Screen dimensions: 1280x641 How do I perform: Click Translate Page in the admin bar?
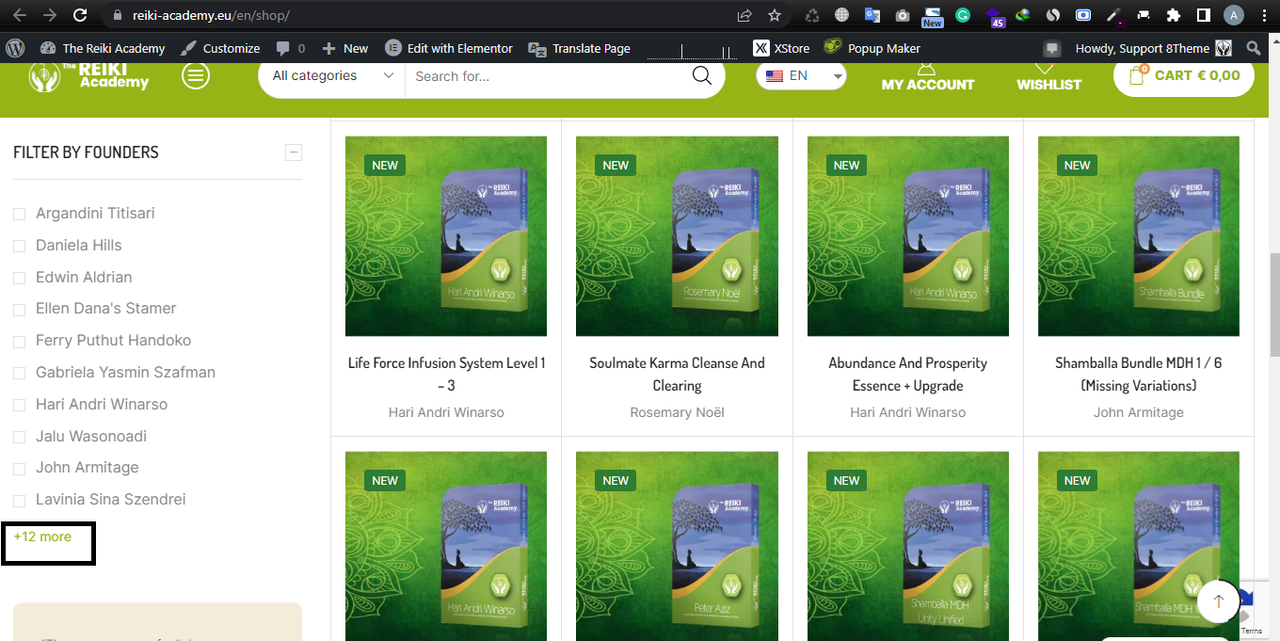pos(578,48)
